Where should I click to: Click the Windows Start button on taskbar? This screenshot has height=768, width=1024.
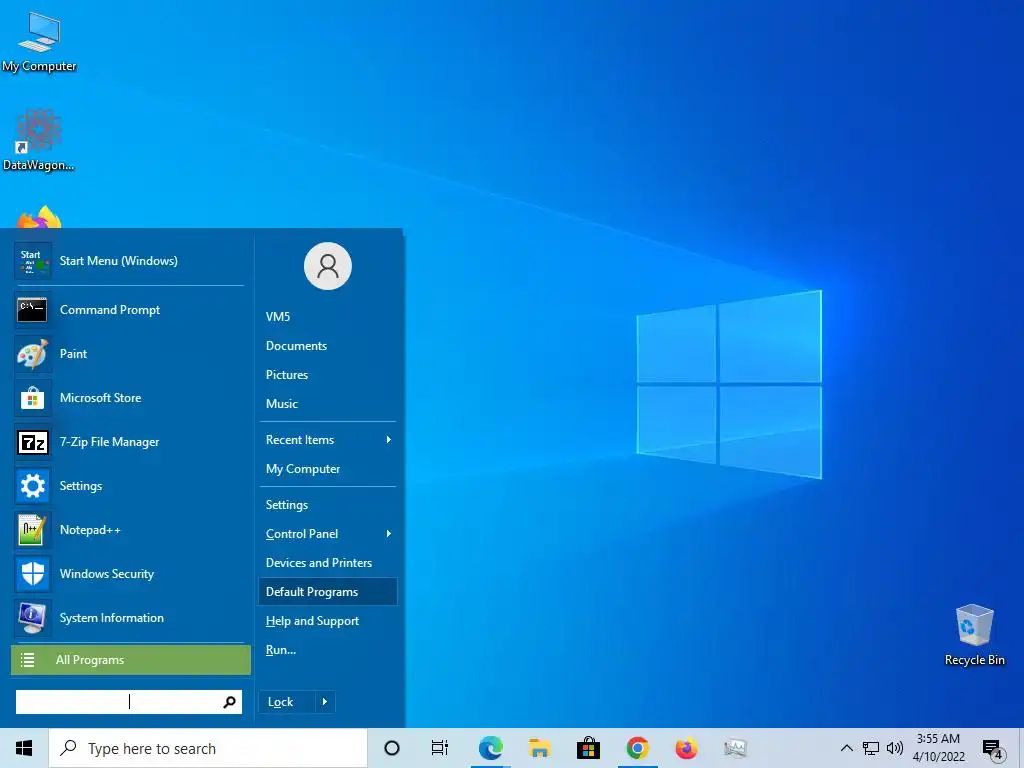[x=24, y=748]
